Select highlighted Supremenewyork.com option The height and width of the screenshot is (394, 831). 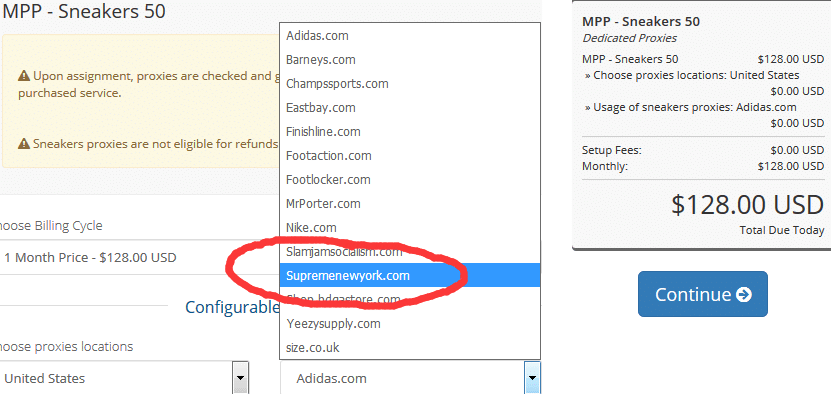(x=410, y=276)
